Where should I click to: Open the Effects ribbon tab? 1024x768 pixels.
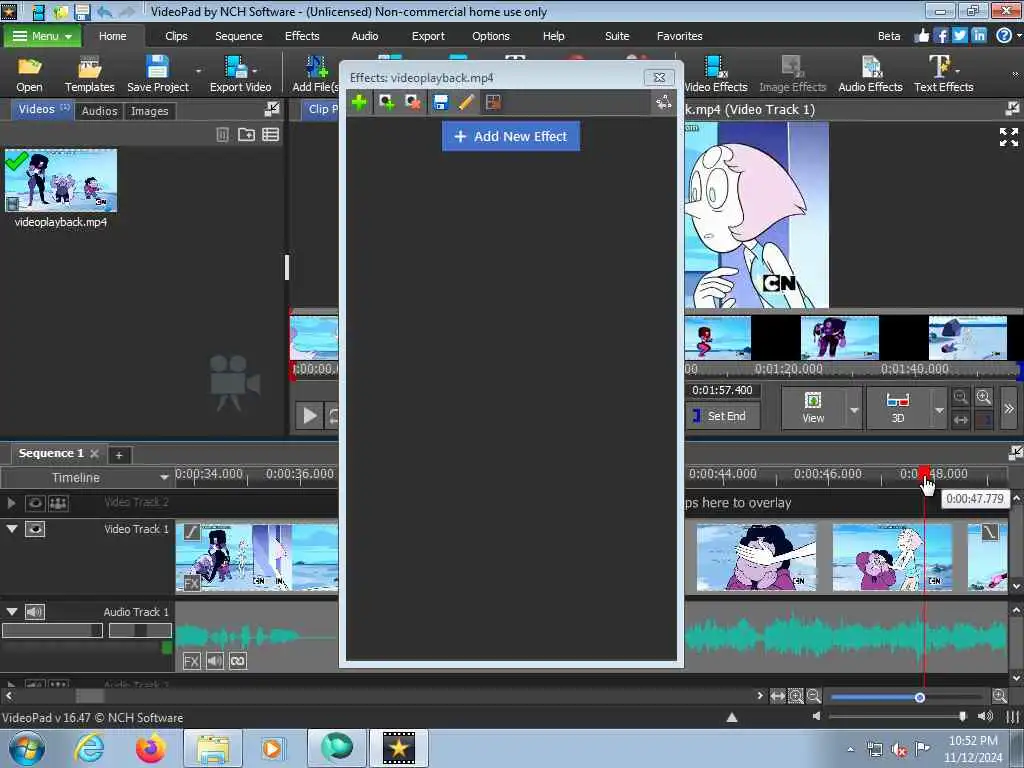click(302, 36)
